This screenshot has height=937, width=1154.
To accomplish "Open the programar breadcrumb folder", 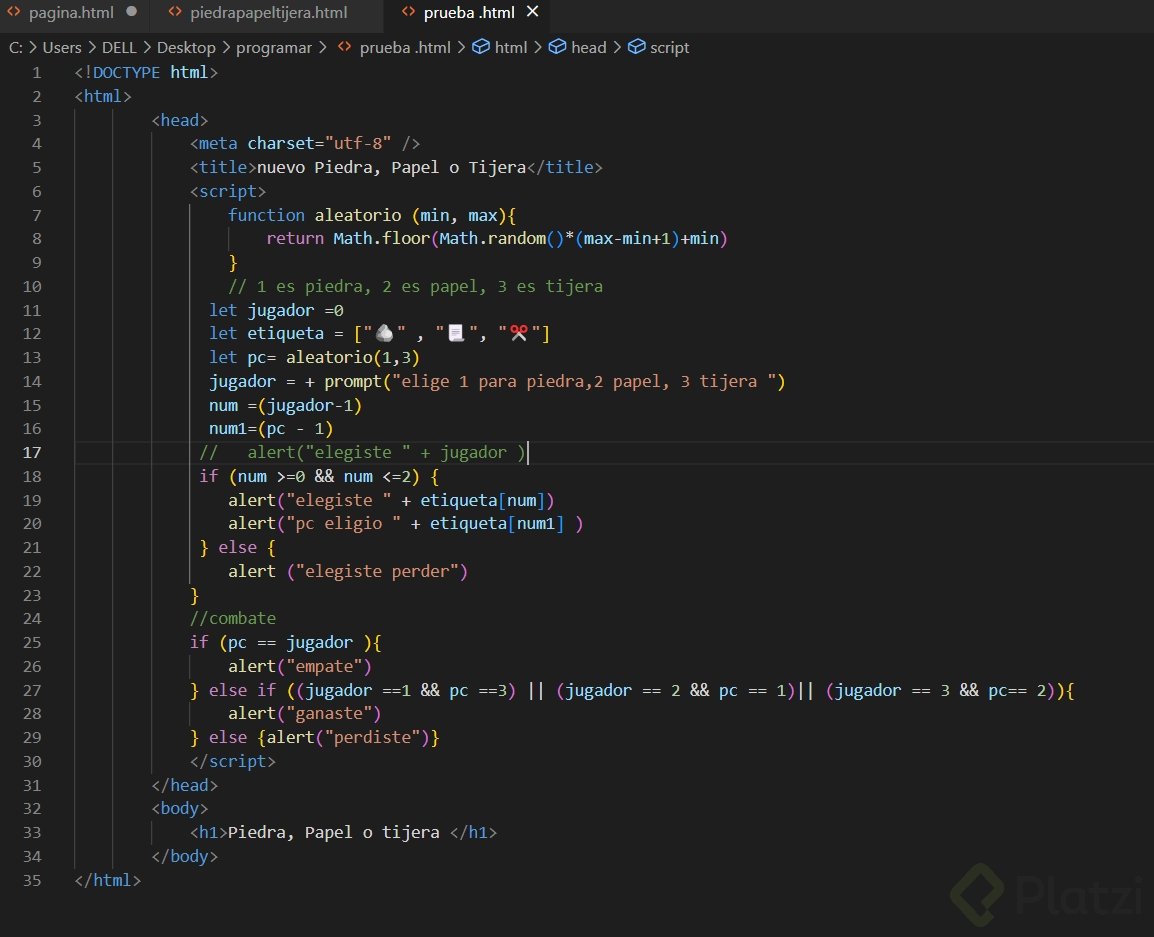I will click(x=274, y=48).
